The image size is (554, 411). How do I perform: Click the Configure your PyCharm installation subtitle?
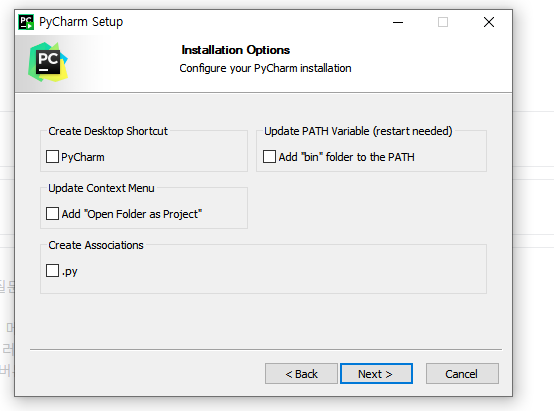pos(265,68)
